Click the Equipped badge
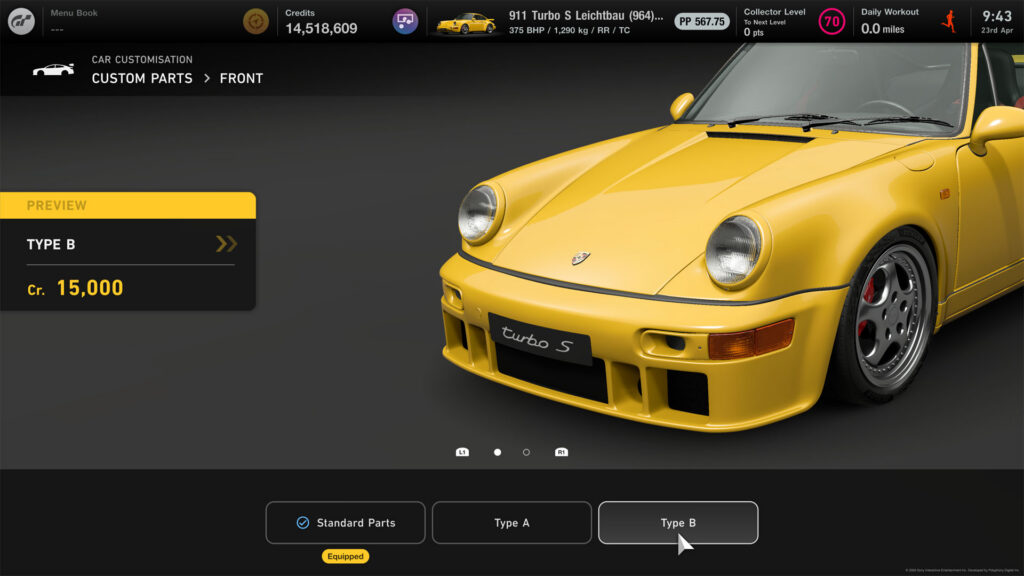Image resolution: width=1024 pixels, height=576 pixels. pyautogui.click(x=345, y=556)
